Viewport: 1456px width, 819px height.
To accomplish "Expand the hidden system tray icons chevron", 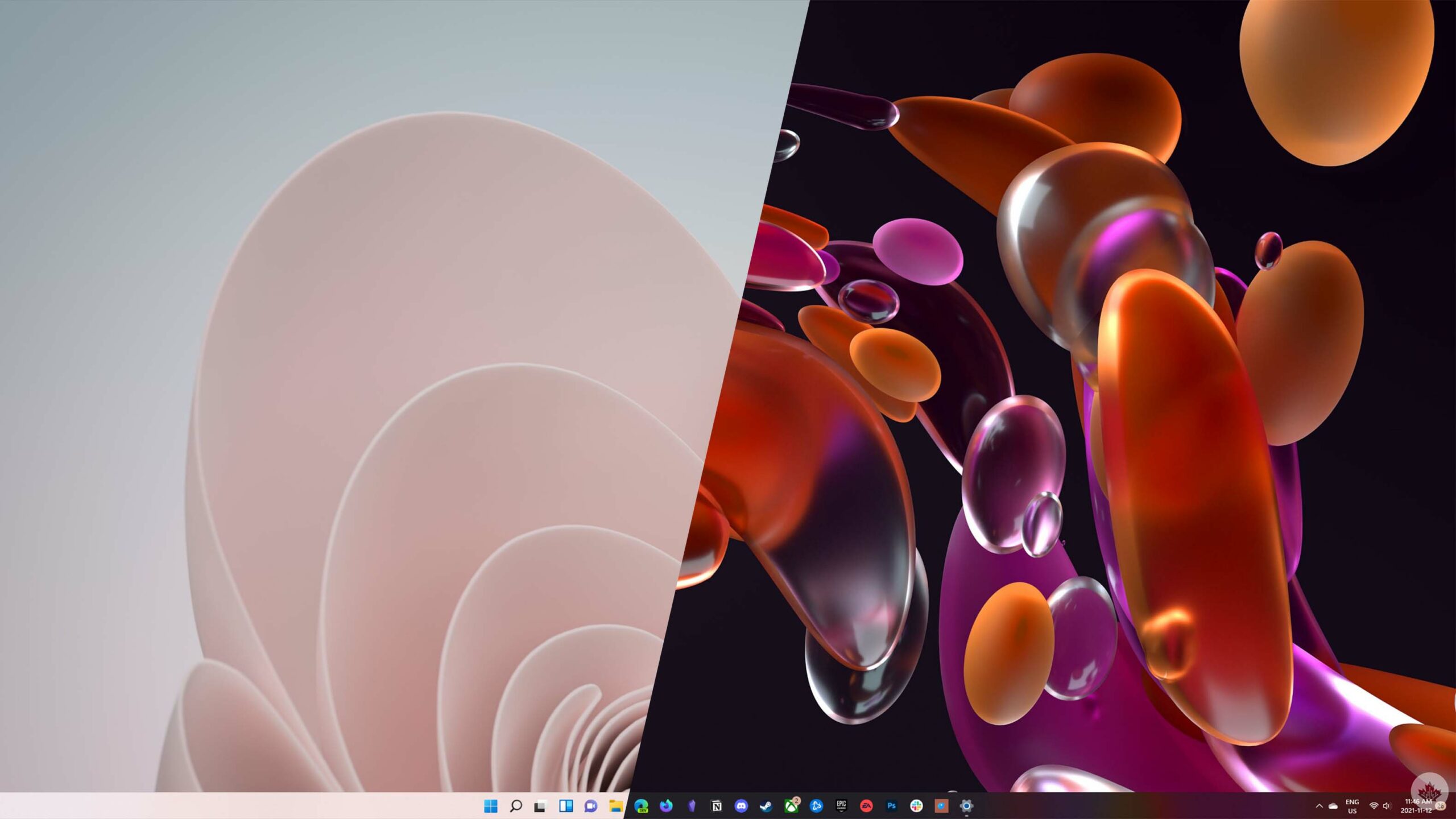I will [1319, 806].
